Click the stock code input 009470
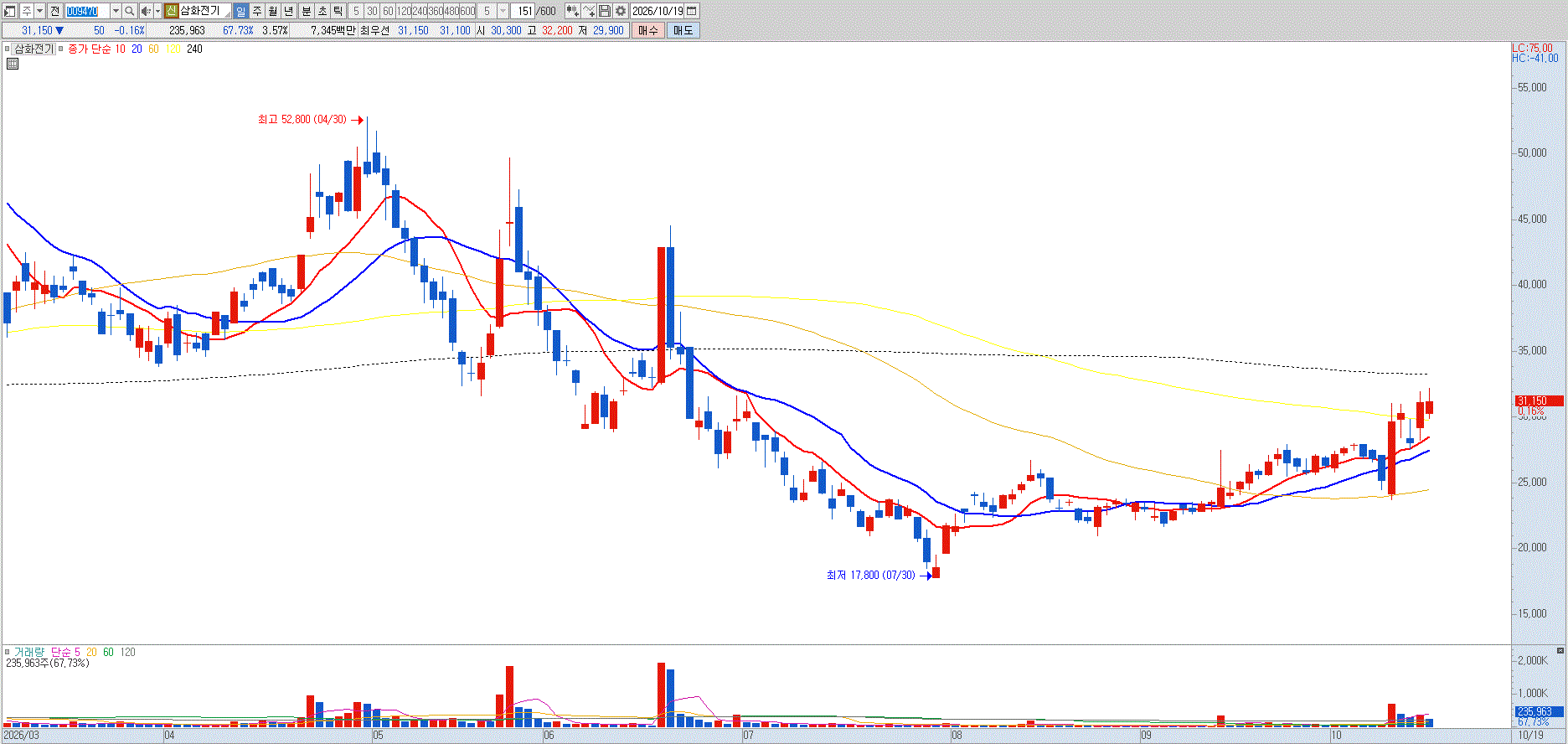Viewport: 1568px width, 744px height. point(87,11)
